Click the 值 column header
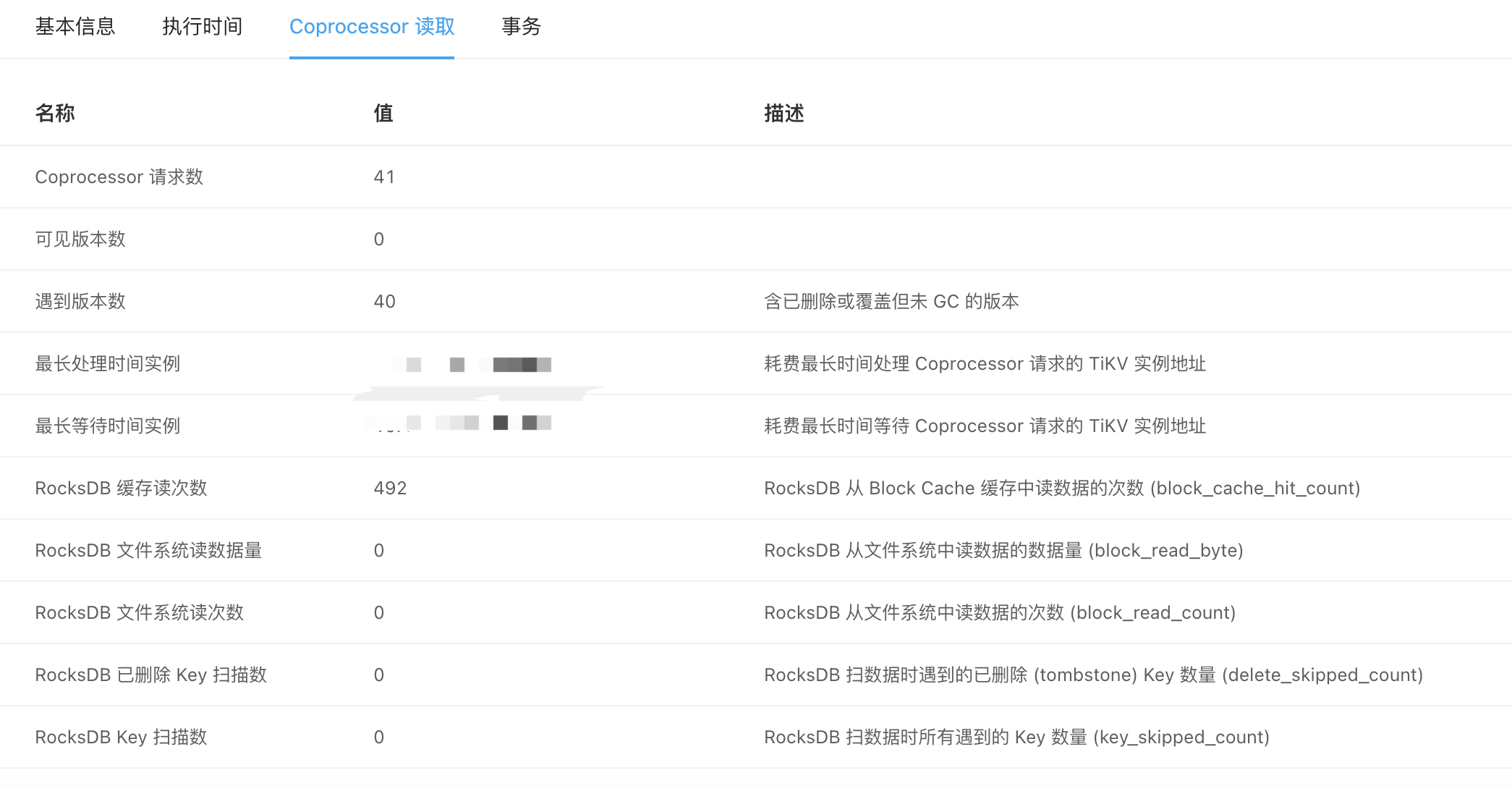 point(383,113)
